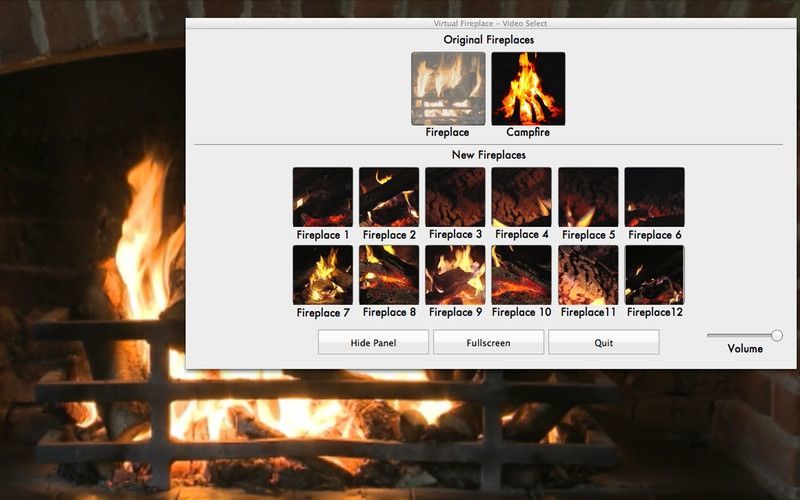Choose the Fireplace 10 thumbnail
Screen dimensions: 800x500
point(521,275)
